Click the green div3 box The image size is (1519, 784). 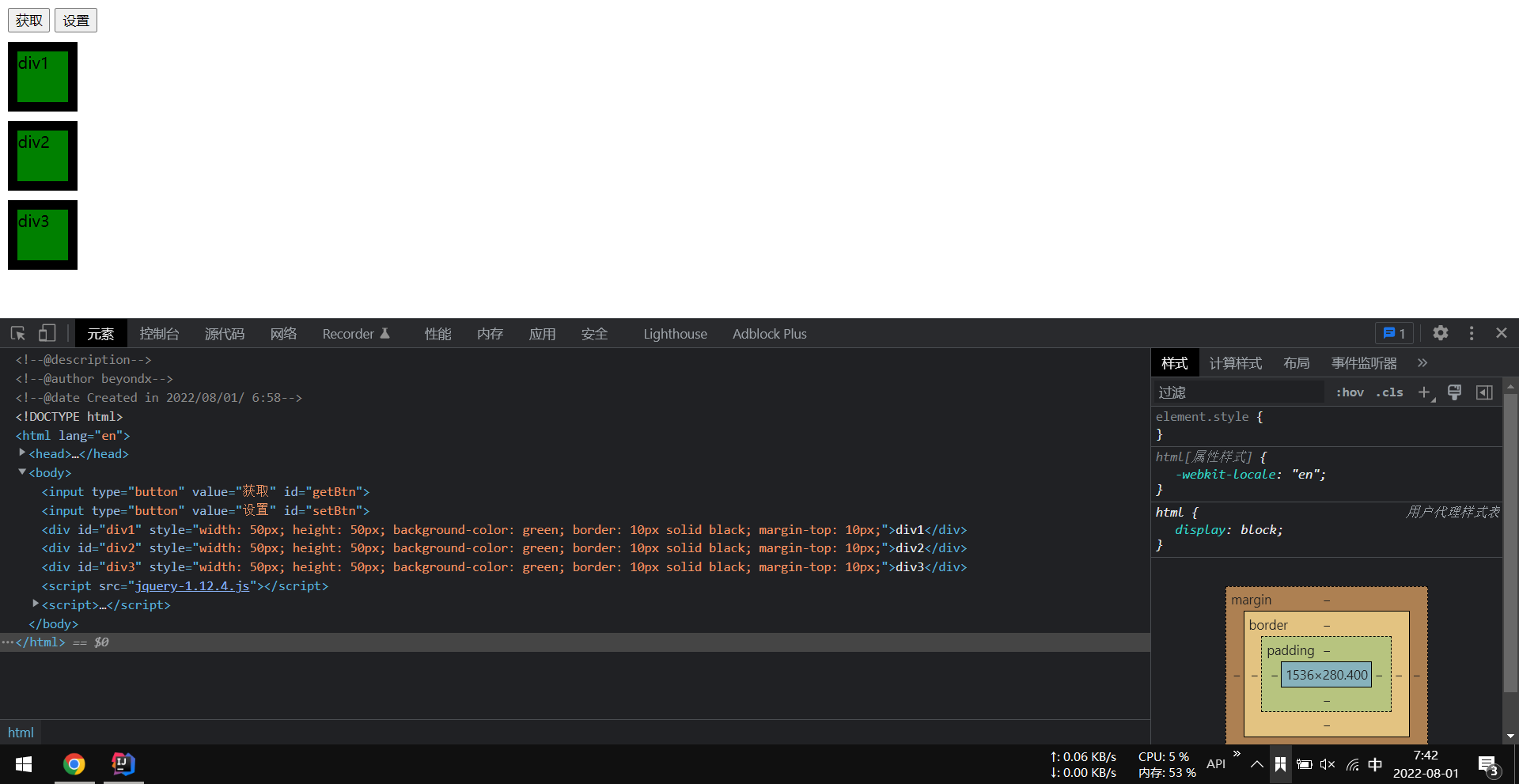[x=43, y=235]
